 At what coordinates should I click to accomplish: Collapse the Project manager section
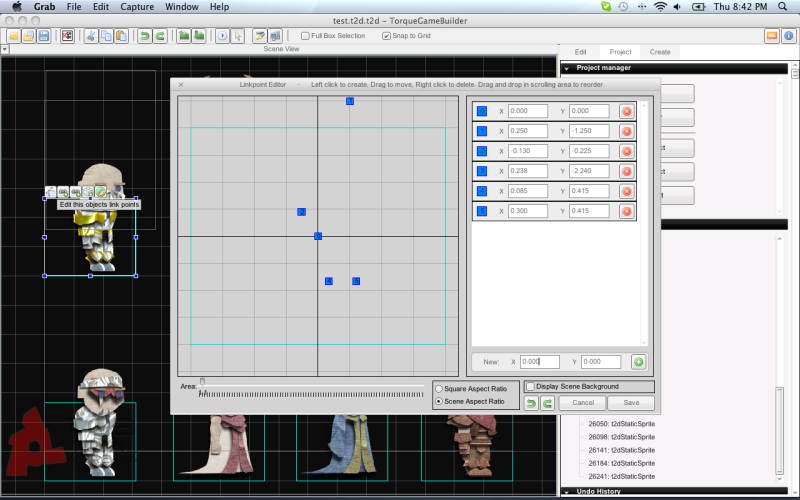point(566,68)
